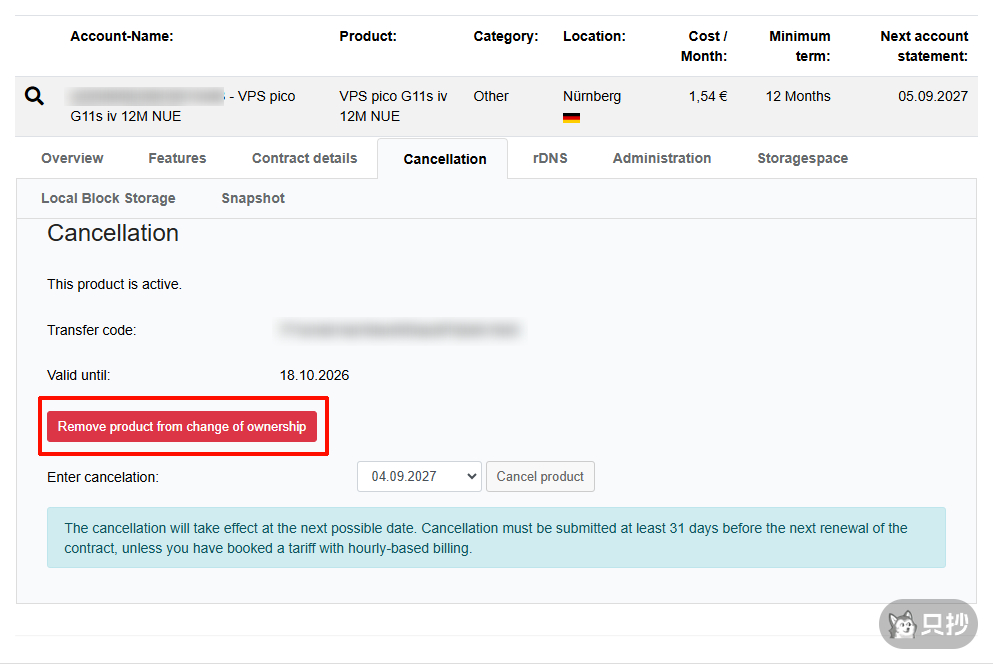The height and width of the screenshot is (664, 993).
Task: Click the Nürnberg location text
Action: [x=592, y=96]
